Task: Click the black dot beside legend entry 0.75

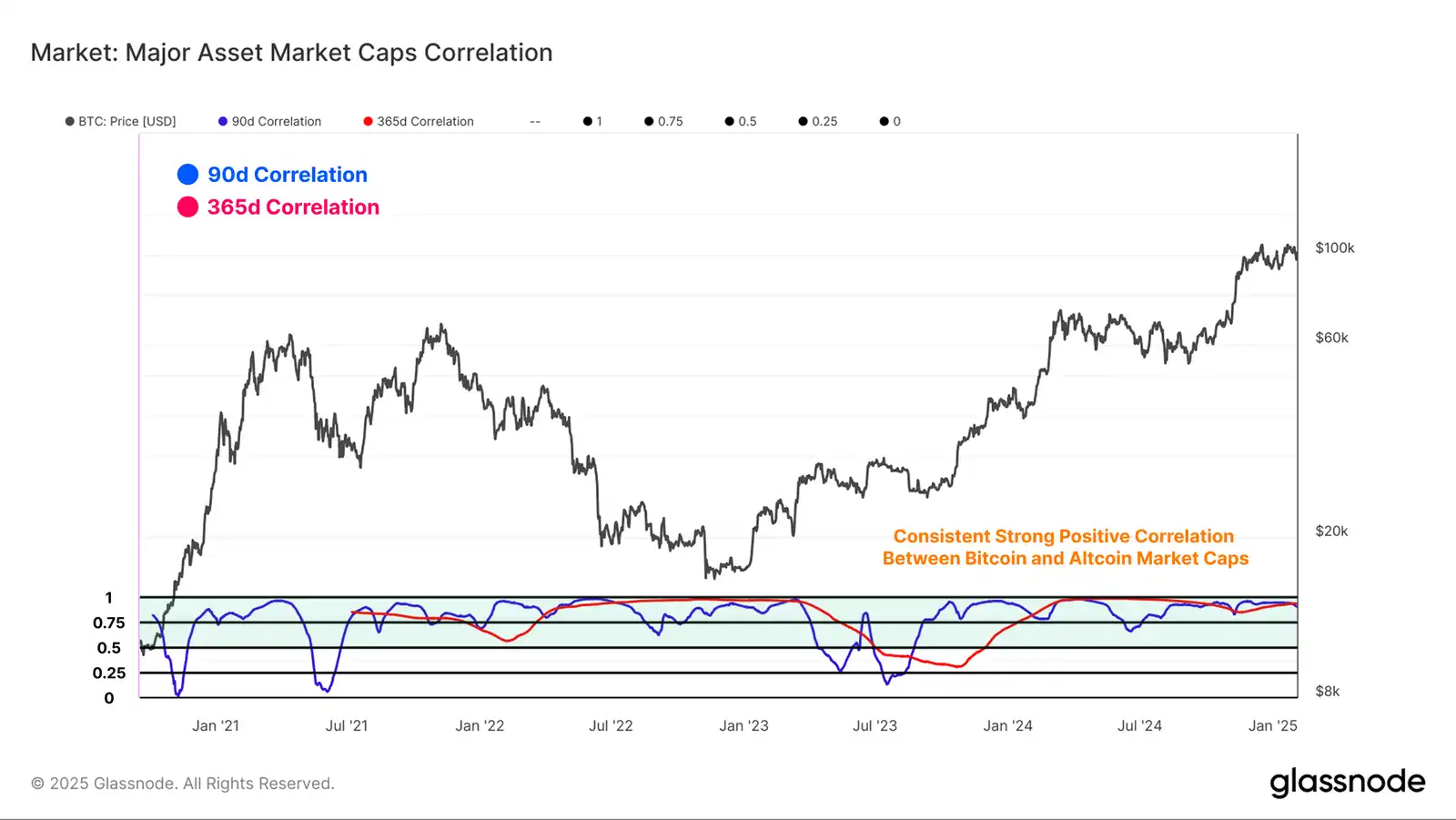Action: point(649,121)
